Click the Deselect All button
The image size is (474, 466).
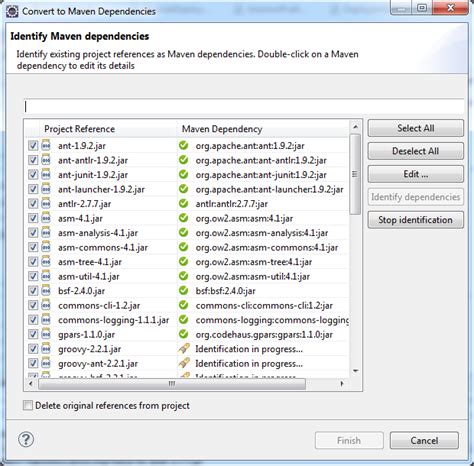416,151
